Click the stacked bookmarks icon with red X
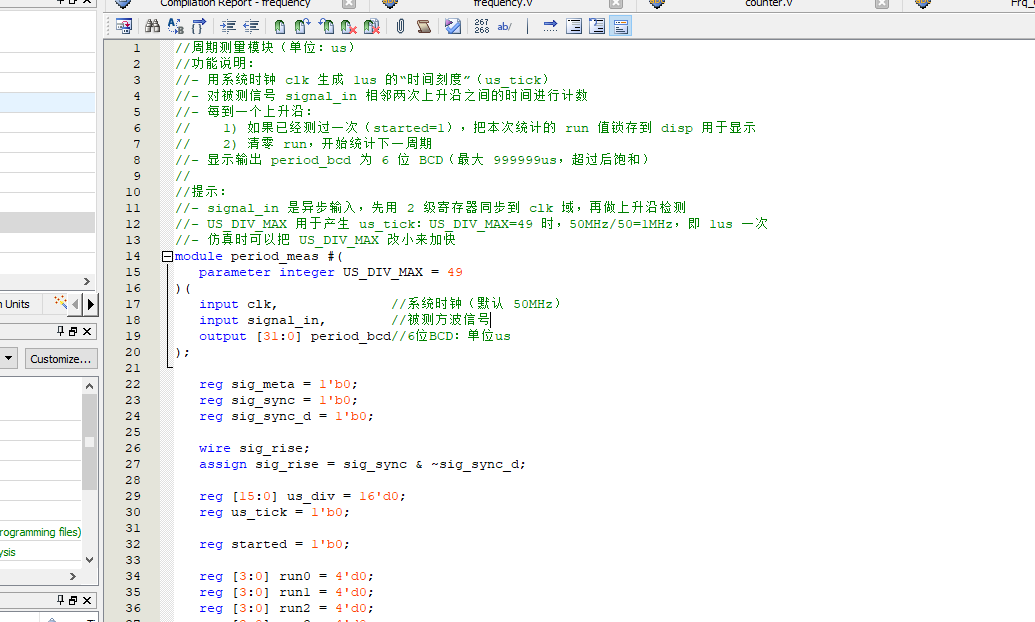1035x622 pixels. (372, 26)
